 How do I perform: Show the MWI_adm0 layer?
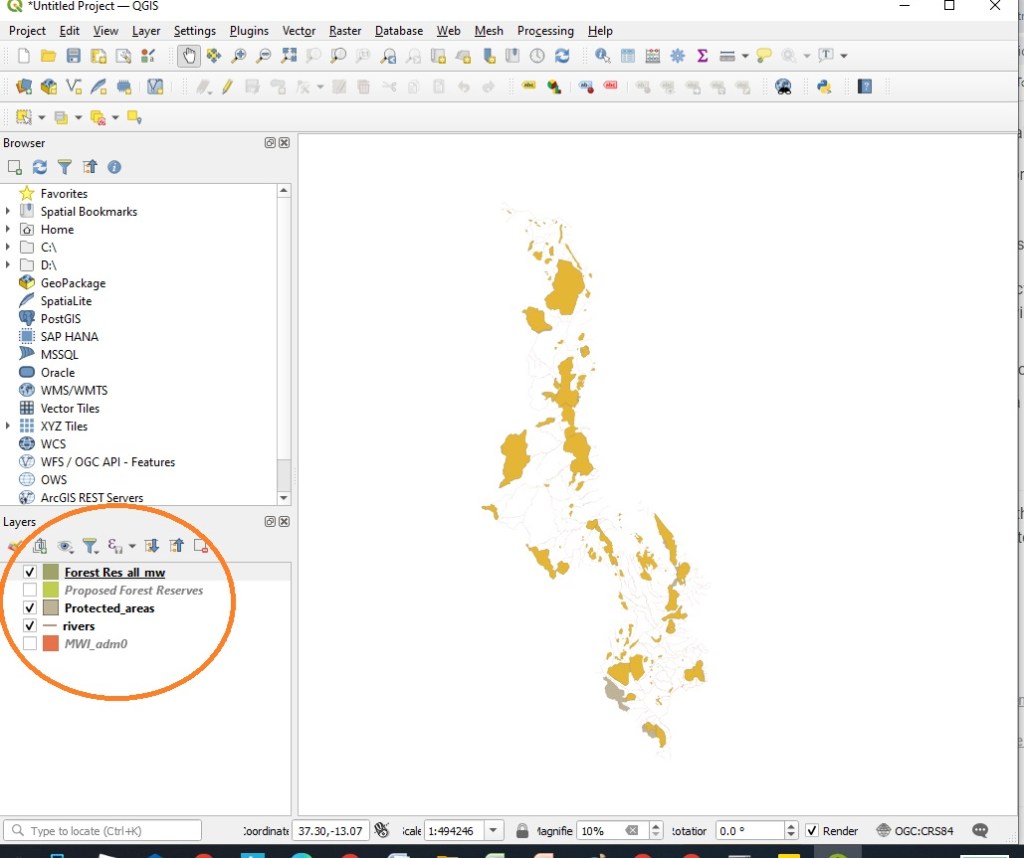[x=30, y=644]
